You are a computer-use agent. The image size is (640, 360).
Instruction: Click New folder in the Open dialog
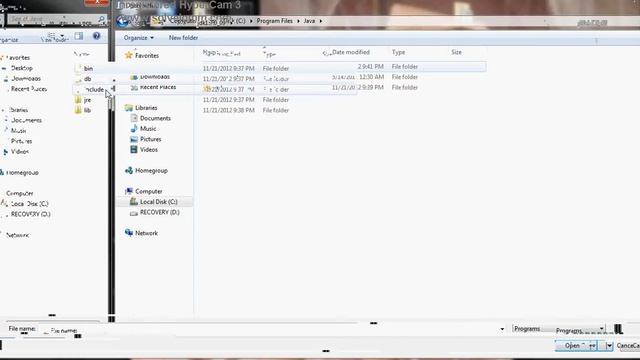tap(183, 38)
